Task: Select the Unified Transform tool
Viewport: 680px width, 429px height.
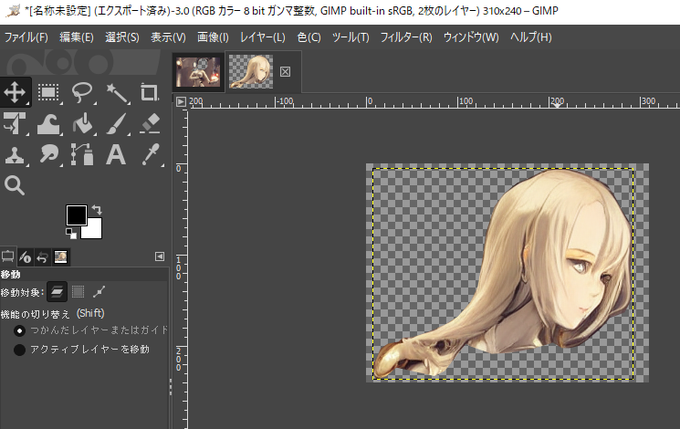Action: coord(15,123)
